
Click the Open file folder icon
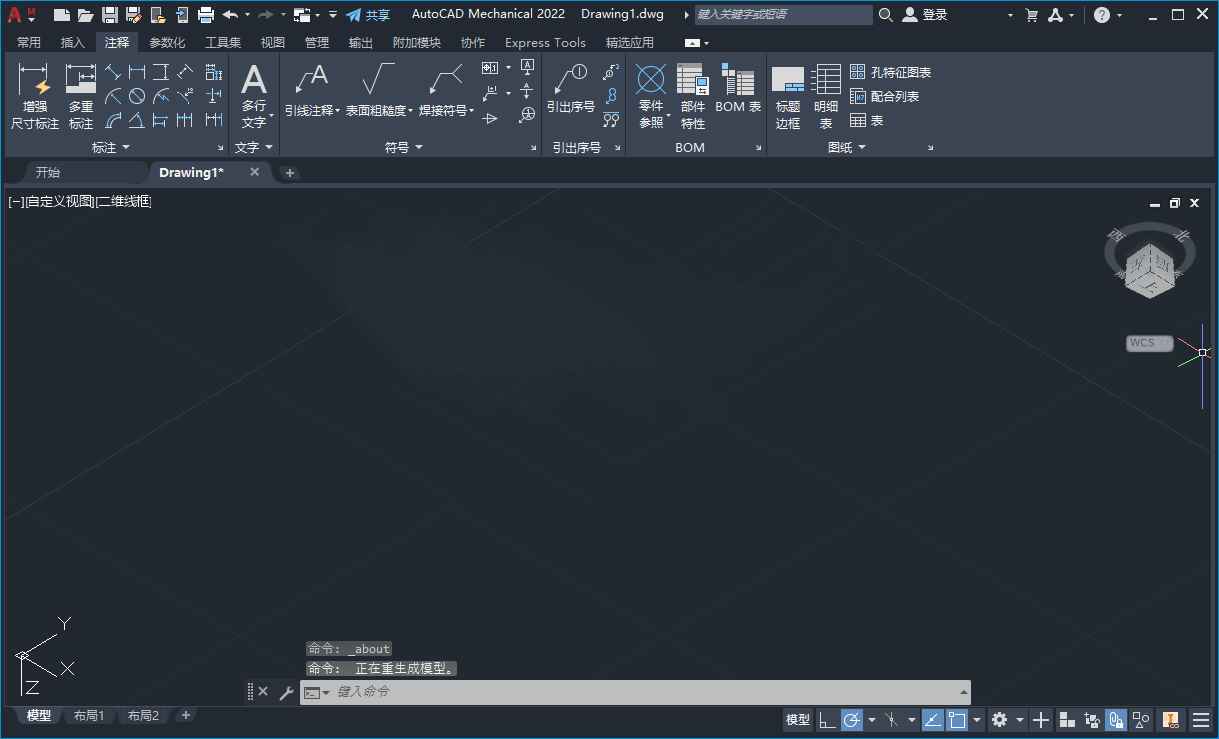click(x=86, y=15)
